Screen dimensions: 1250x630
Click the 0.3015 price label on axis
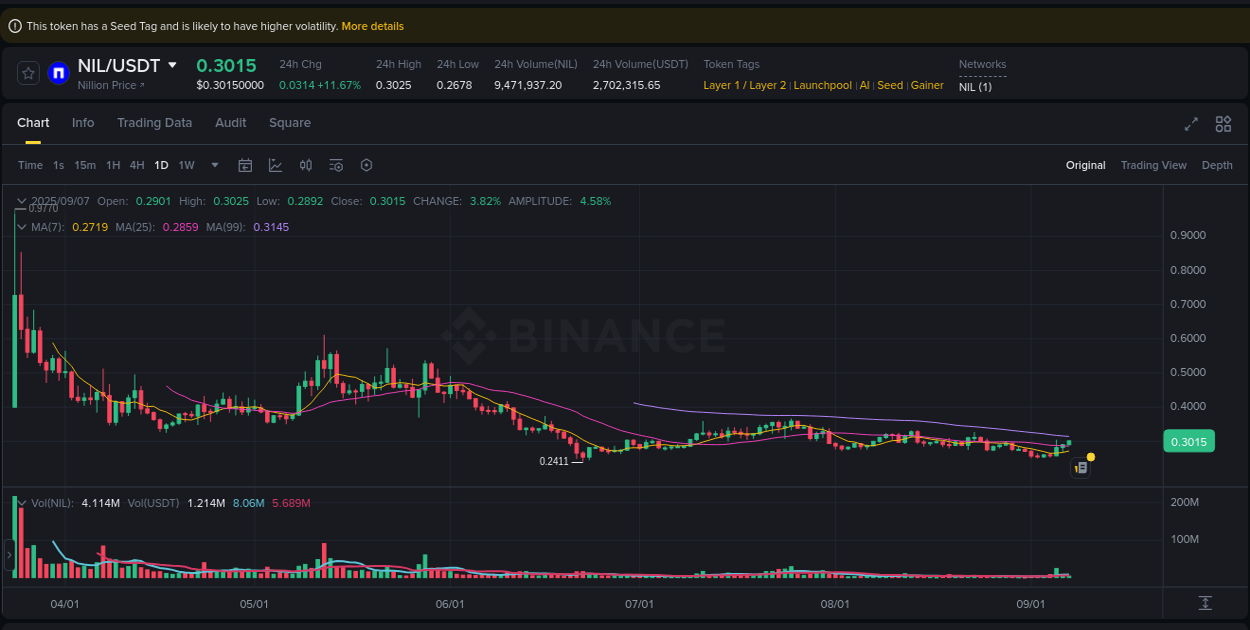point(1188,440)
